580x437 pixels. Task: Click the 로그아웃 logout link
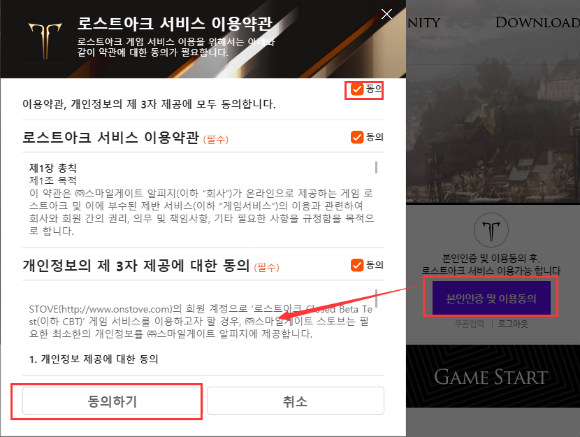[x=513, y=324]
